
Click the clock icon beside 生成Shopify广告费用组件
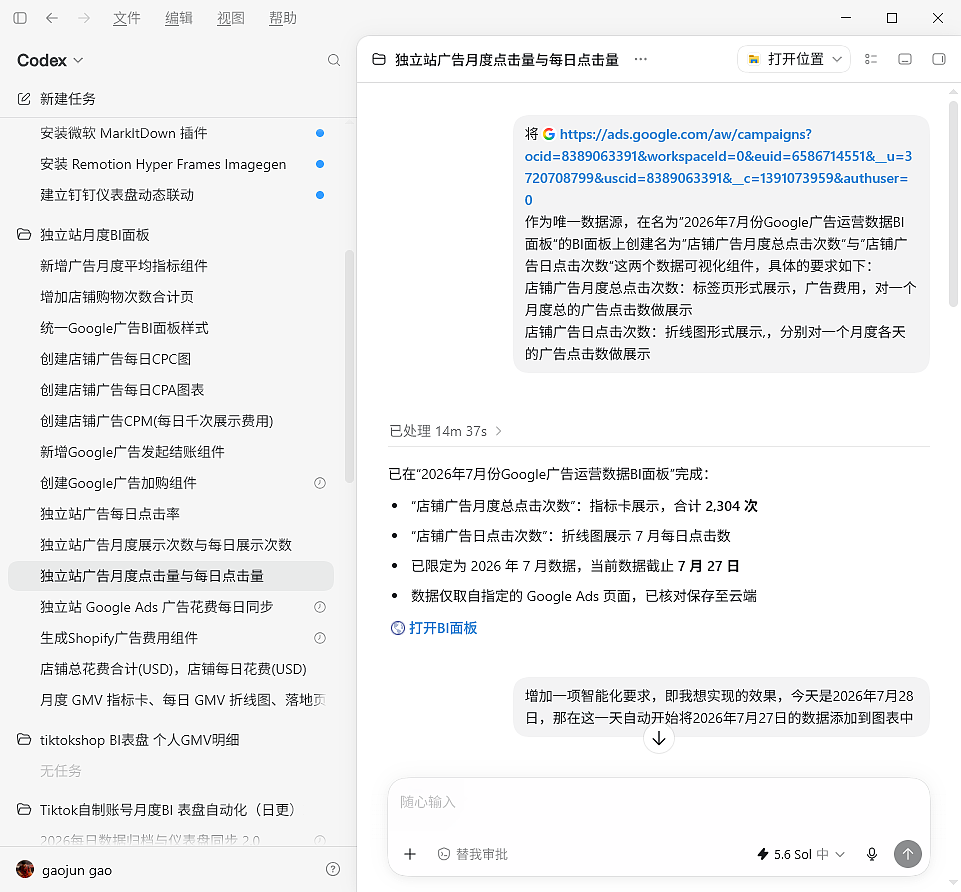tap(320, 638)
